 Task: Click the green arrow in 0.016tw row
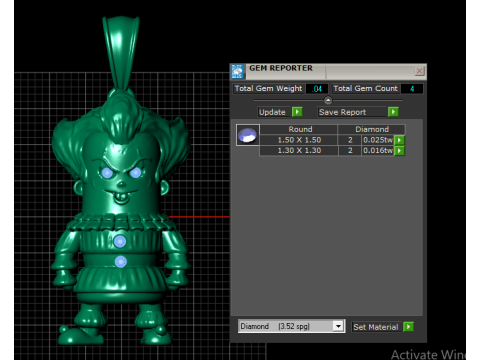399,151
